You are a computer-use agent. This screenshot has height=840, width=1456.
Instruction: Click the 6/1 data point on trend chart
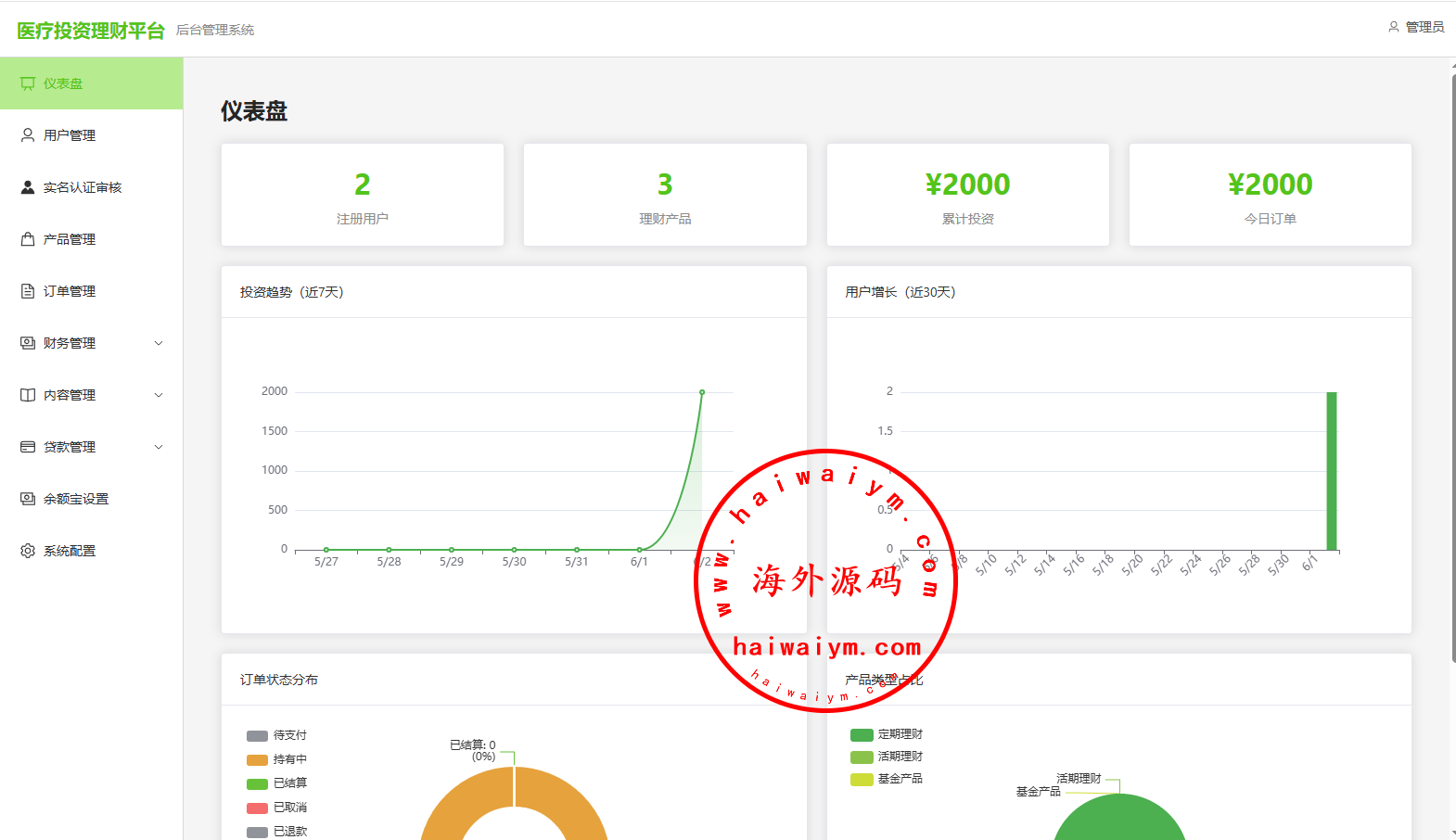tap(640, 550)
